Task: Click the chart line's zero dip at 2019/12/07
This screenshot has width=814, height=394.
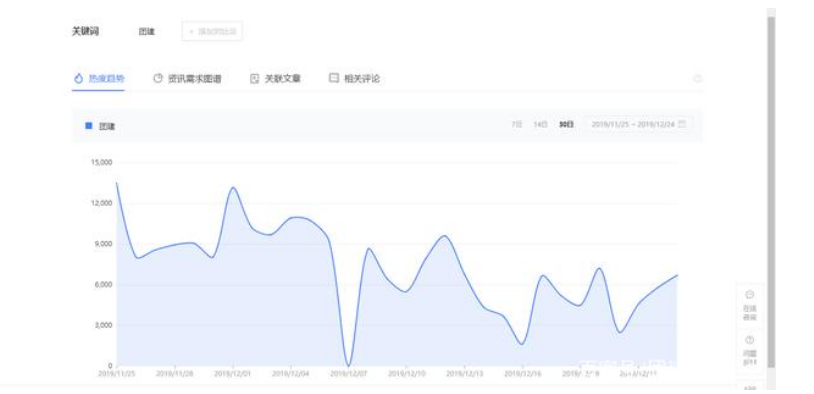Action: pos(348,364)
